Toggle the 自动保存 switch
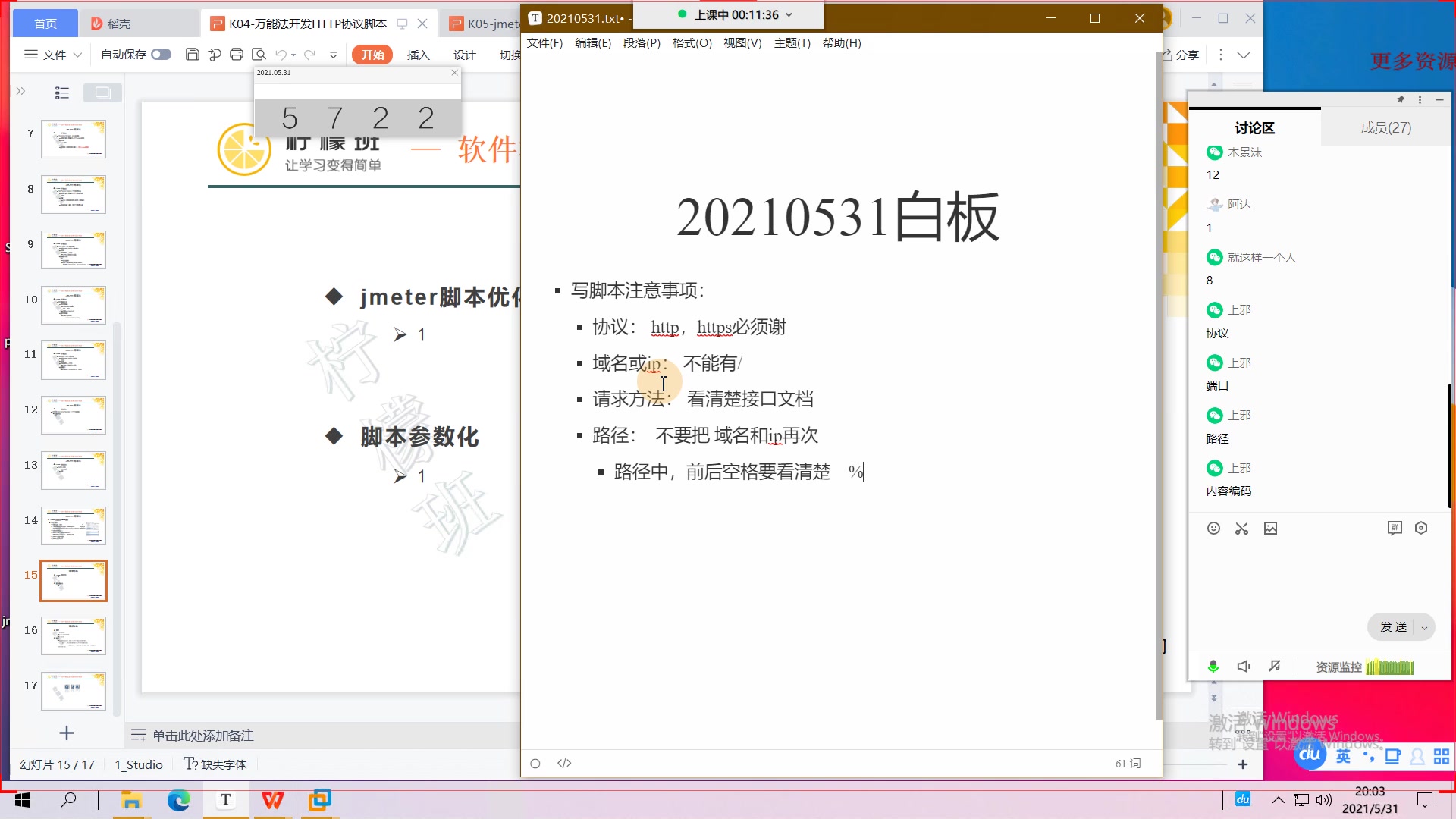The height and width of the screenshot is (819, 1456). [161, 55]
